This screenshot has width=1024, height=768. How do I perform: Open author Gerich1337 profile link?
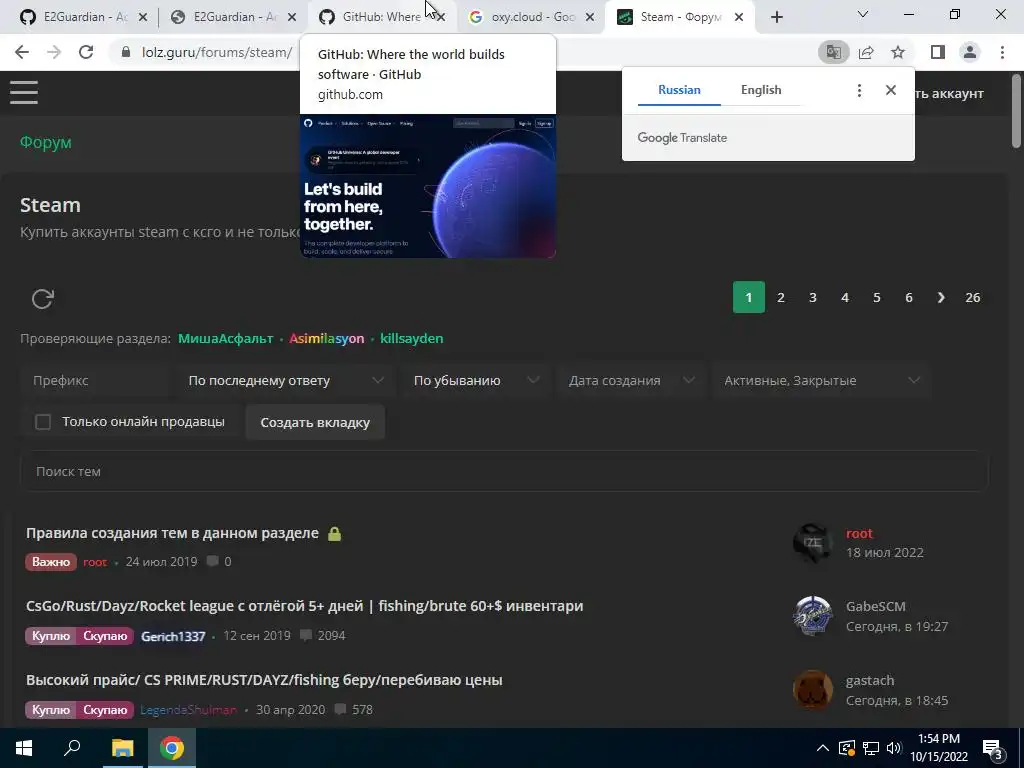click(173, 636)
